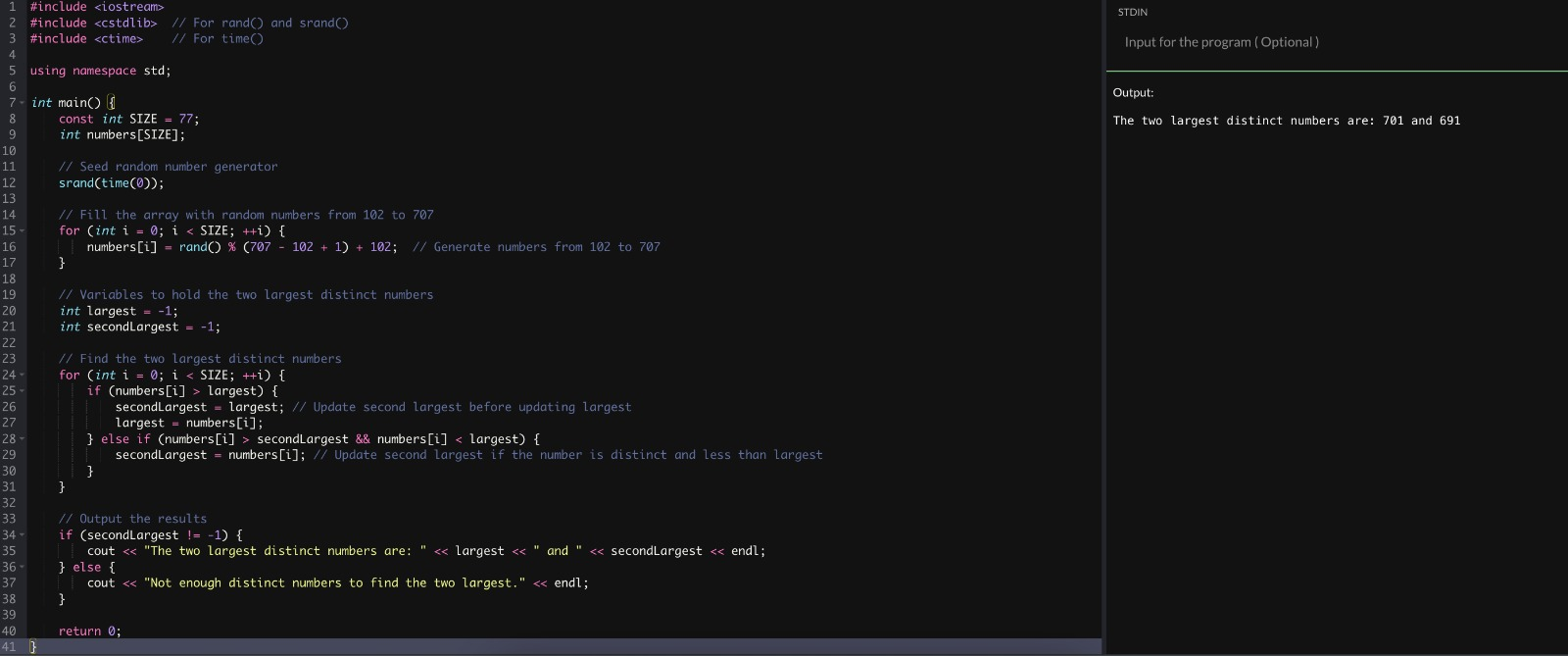Click the STDIN input field for the program
1568x656 pixels.
[1337, 42]
